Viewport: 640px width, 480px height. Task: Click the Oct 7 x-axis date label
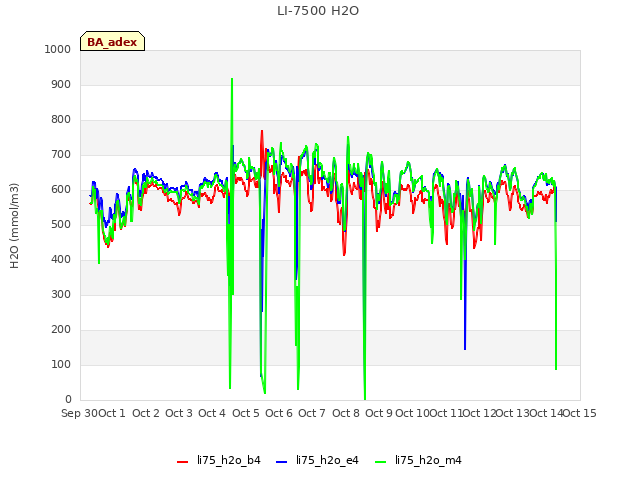(x=312, y=413)
